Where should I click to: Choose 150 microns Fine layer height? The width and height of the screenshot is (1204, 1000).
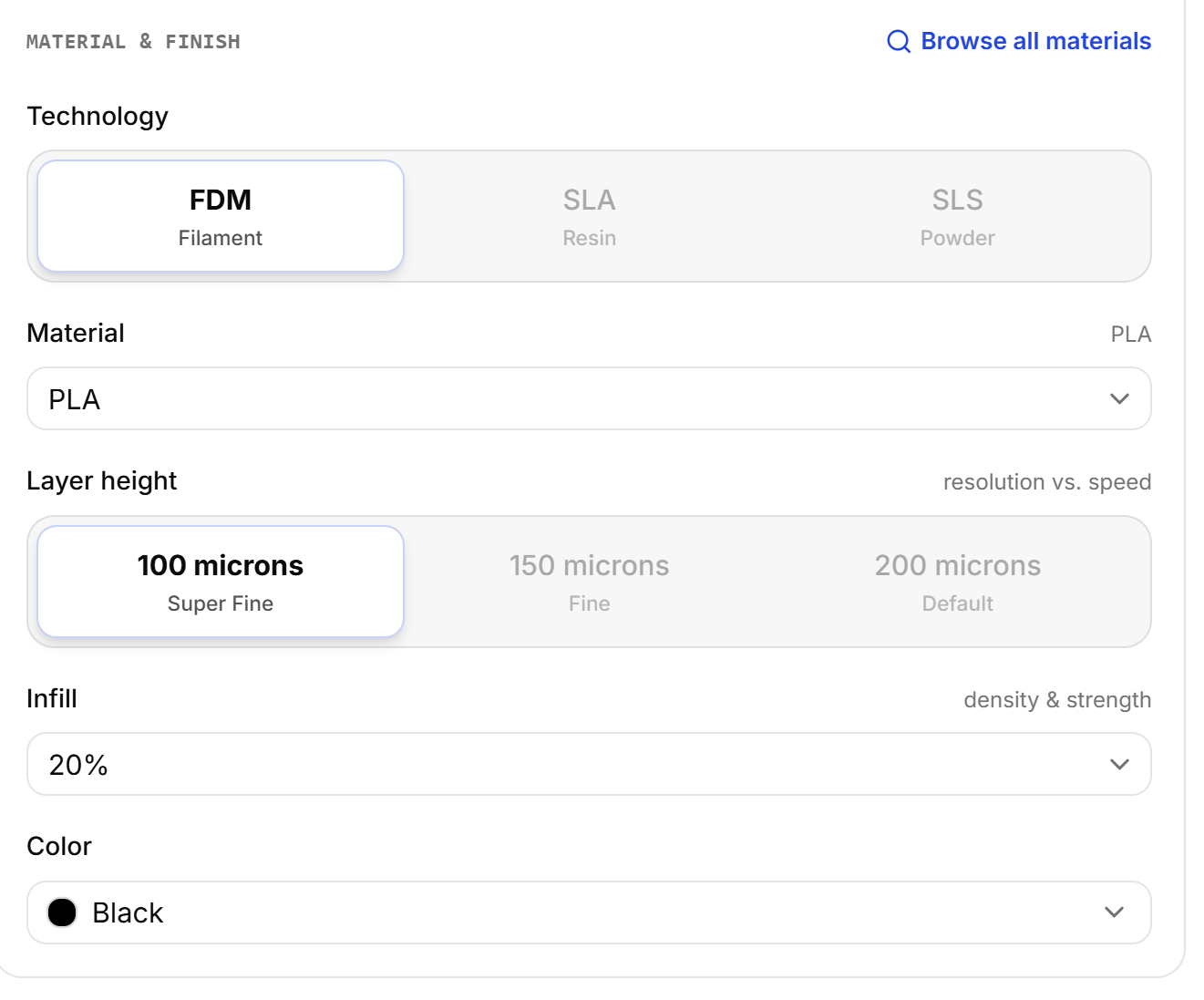point(589,582)
